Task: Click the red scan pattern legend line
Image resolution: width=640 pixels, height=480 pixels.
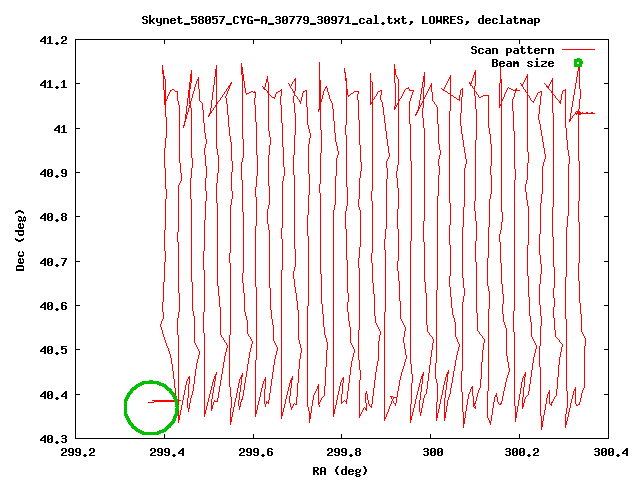Action: tap(578, 49)
